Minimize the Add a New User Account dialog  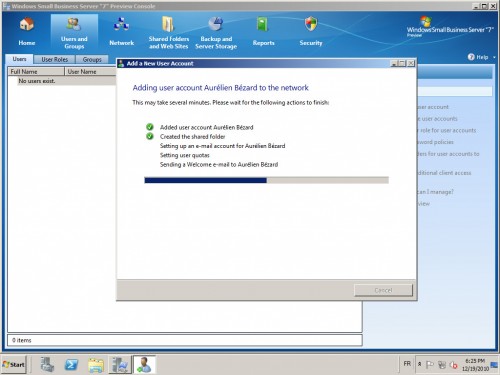[394, 63]
